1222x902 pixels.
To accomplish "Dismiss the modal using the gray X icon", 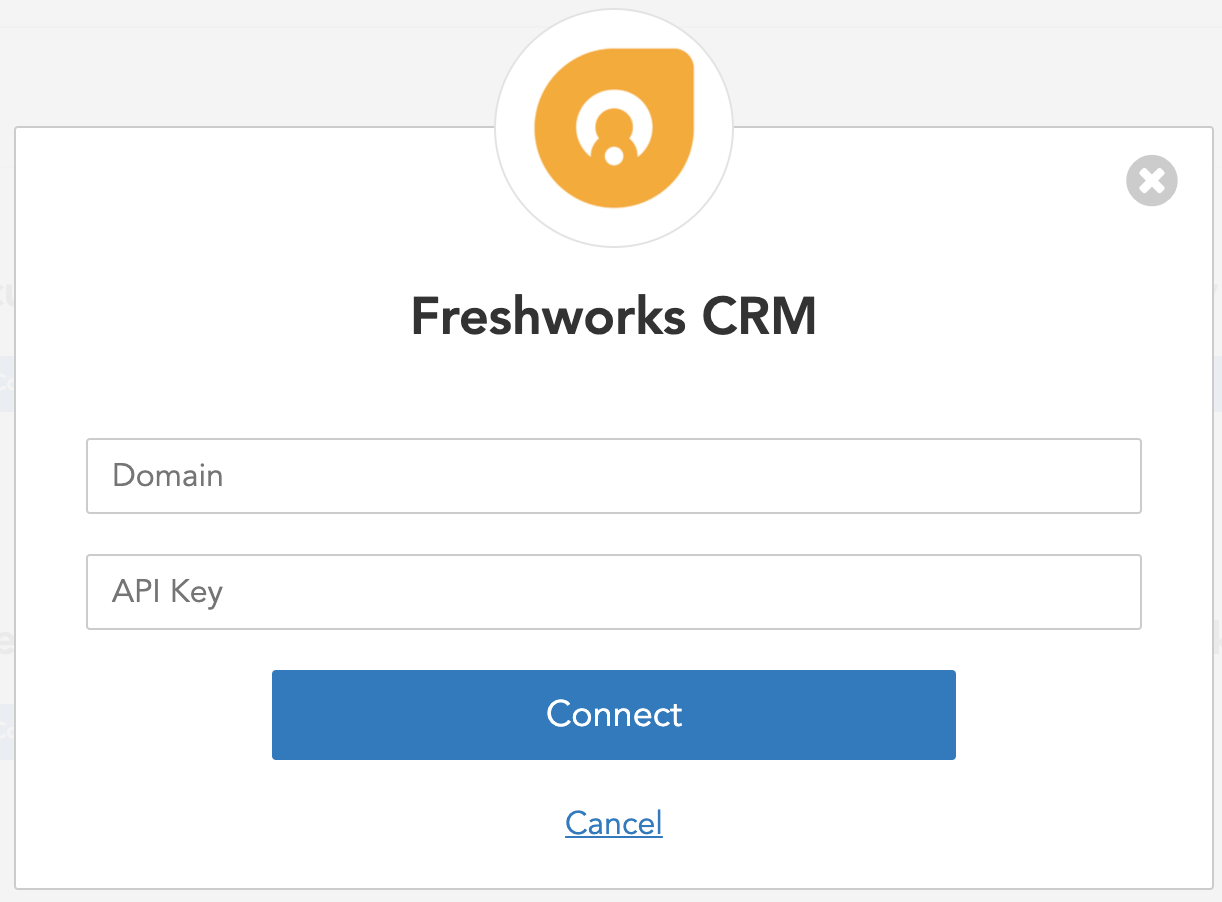I will click(1151, 181).
